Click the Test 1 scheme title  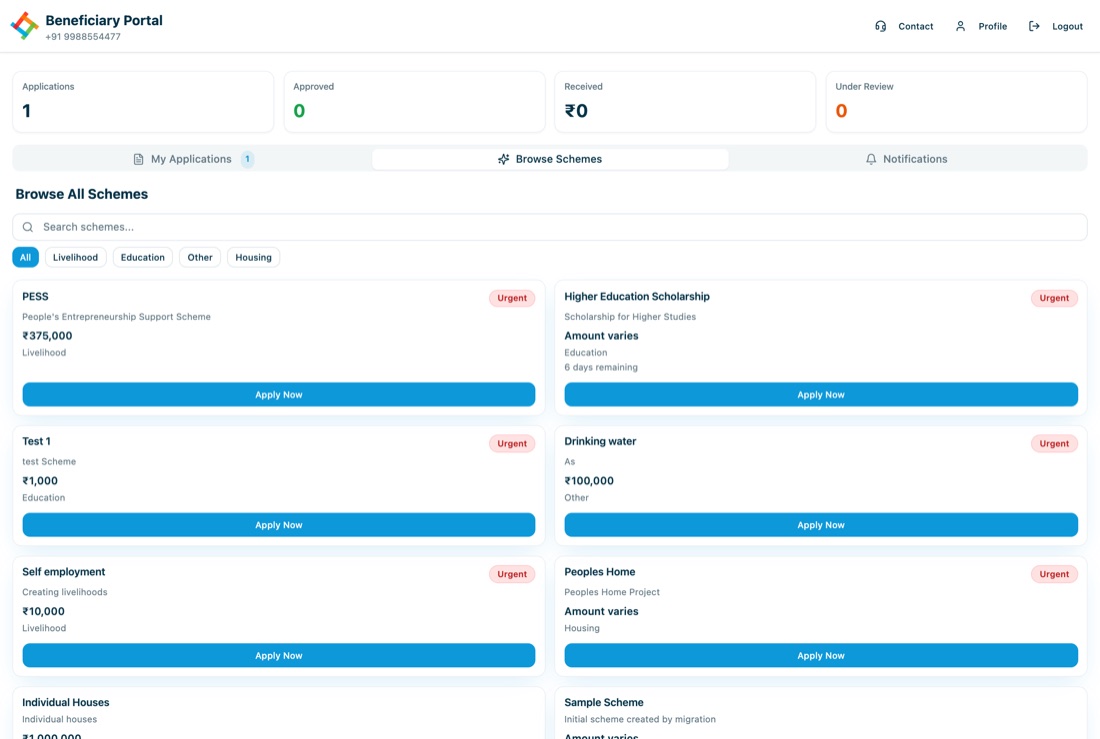click(36, 441)
